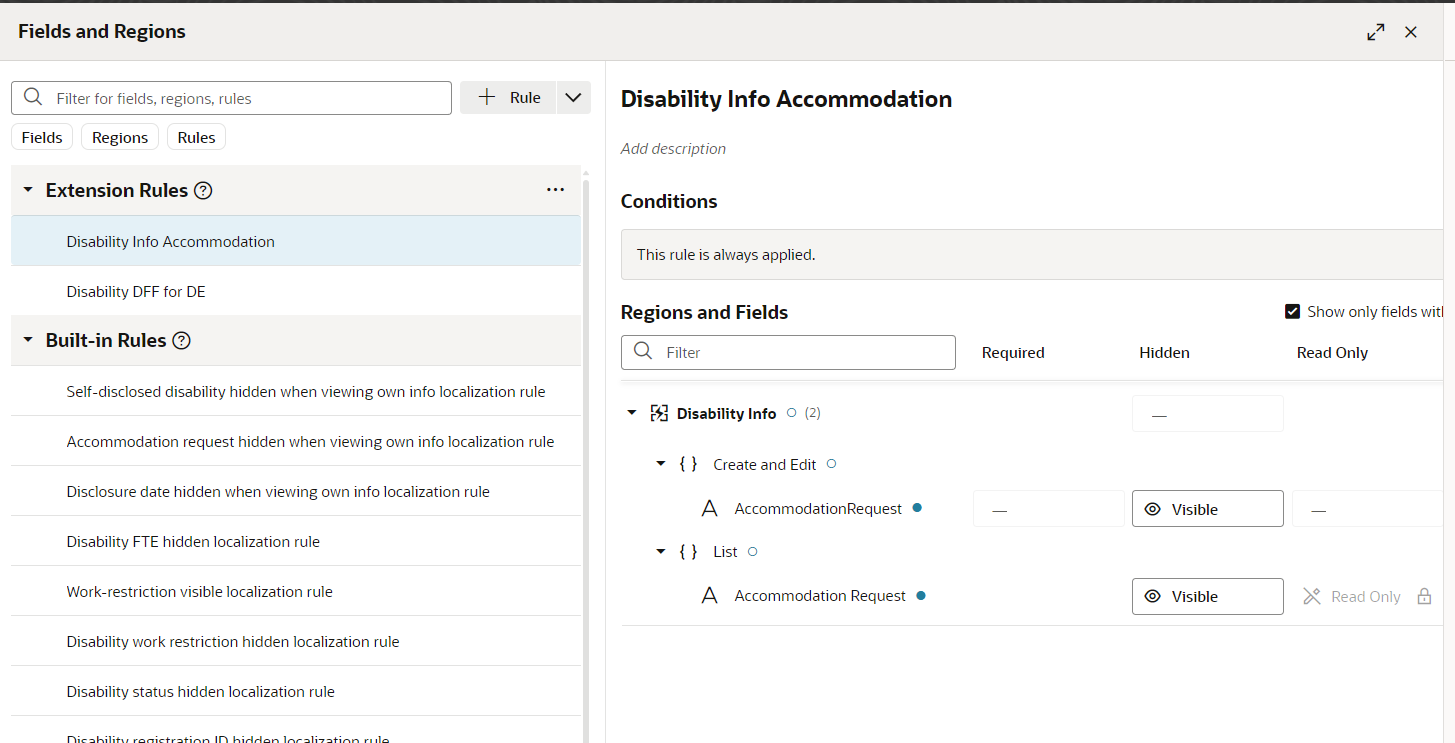1455x743 pixels.
Task: Collapse the Built-in Rules section
Action: 27,340
